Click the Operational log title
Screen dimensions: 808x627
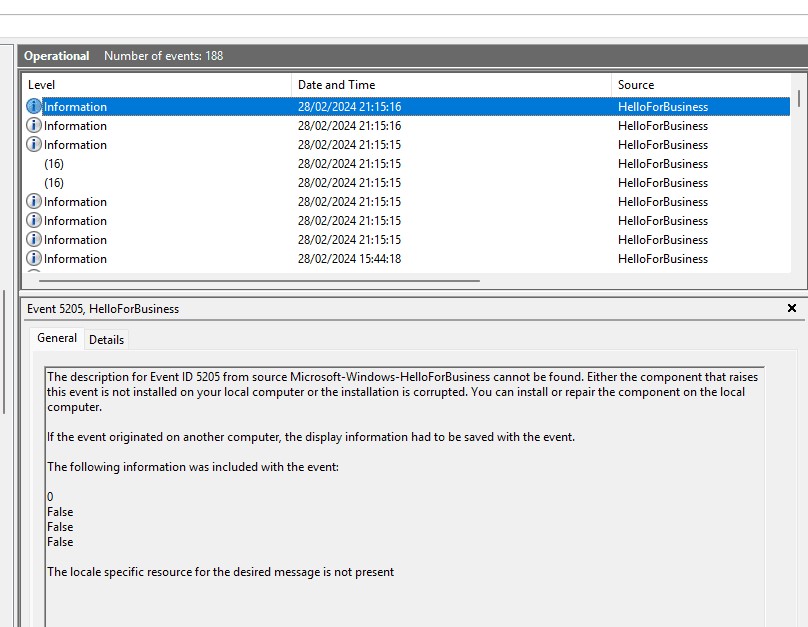[x=57, y=56]
